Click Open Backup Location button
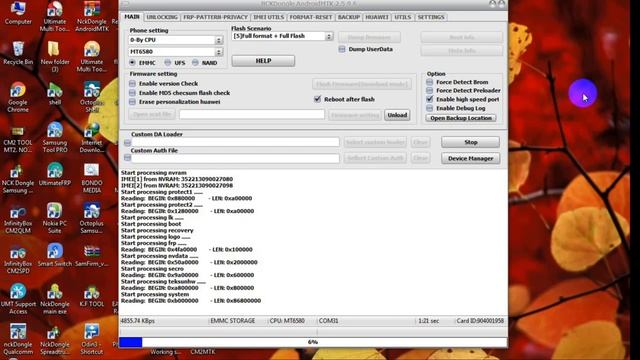 [x=461, y=118]
